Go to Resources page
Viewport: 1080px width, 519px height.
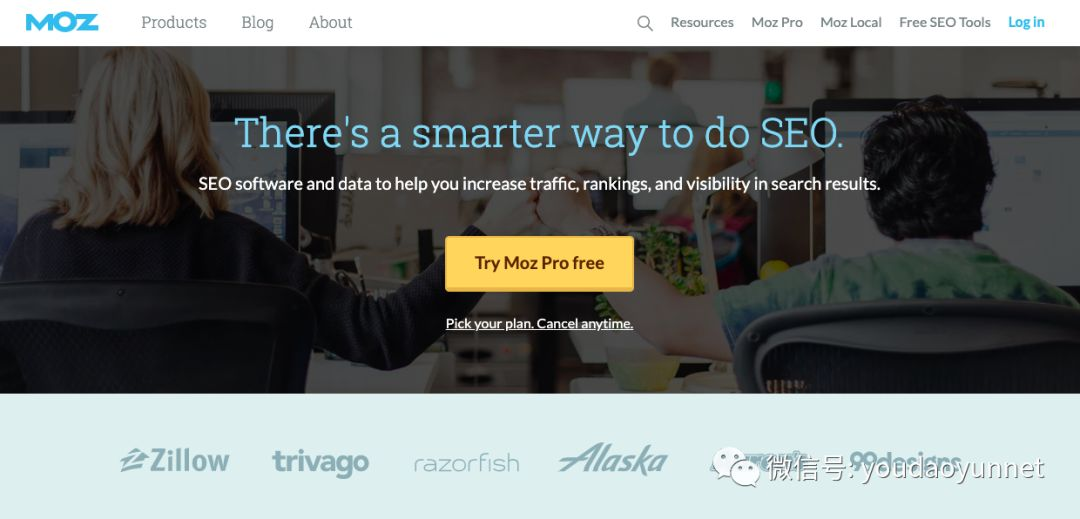tap(702, 23)
